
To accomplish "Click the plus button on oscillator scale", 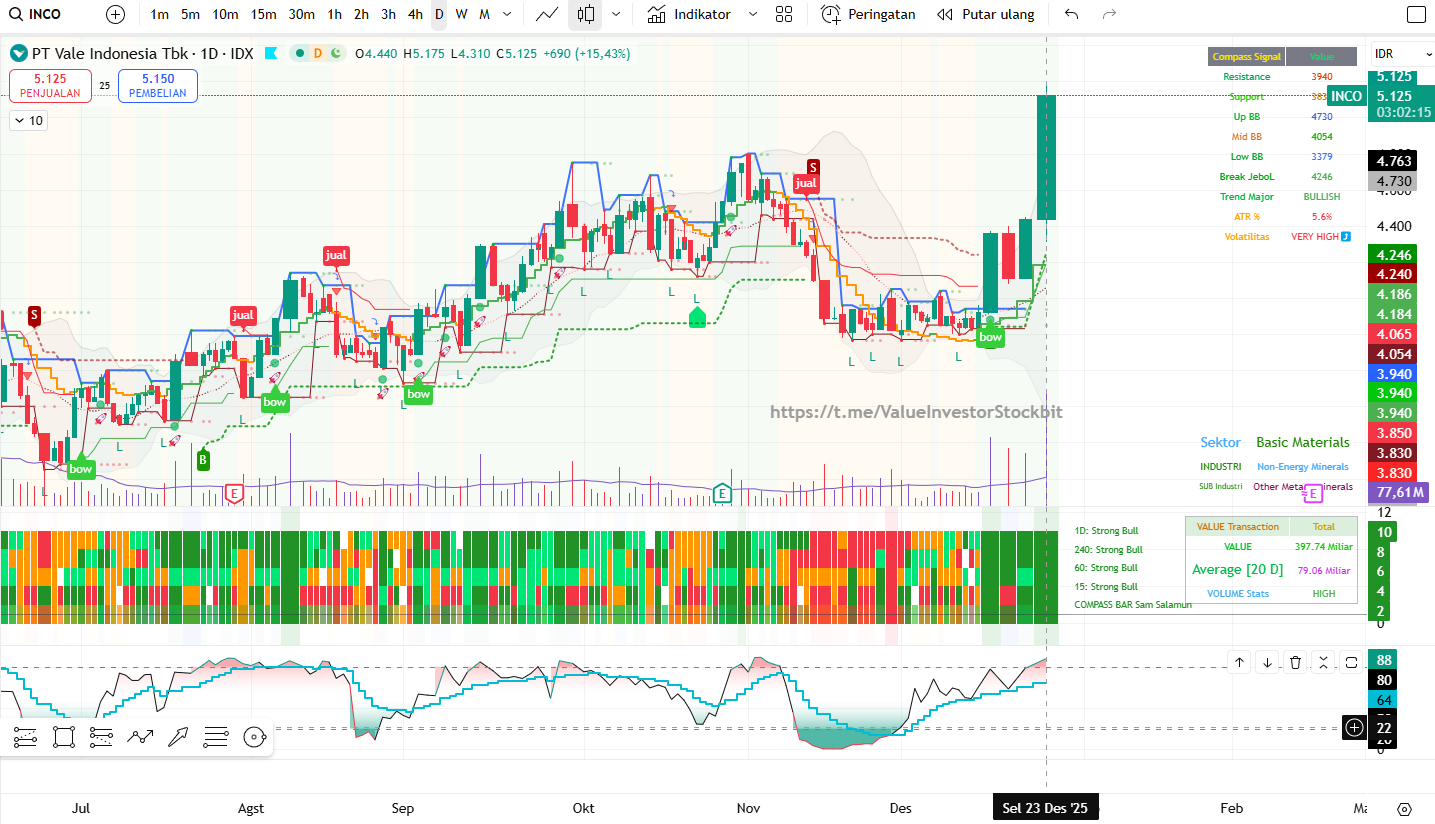I will (1354, 728).
